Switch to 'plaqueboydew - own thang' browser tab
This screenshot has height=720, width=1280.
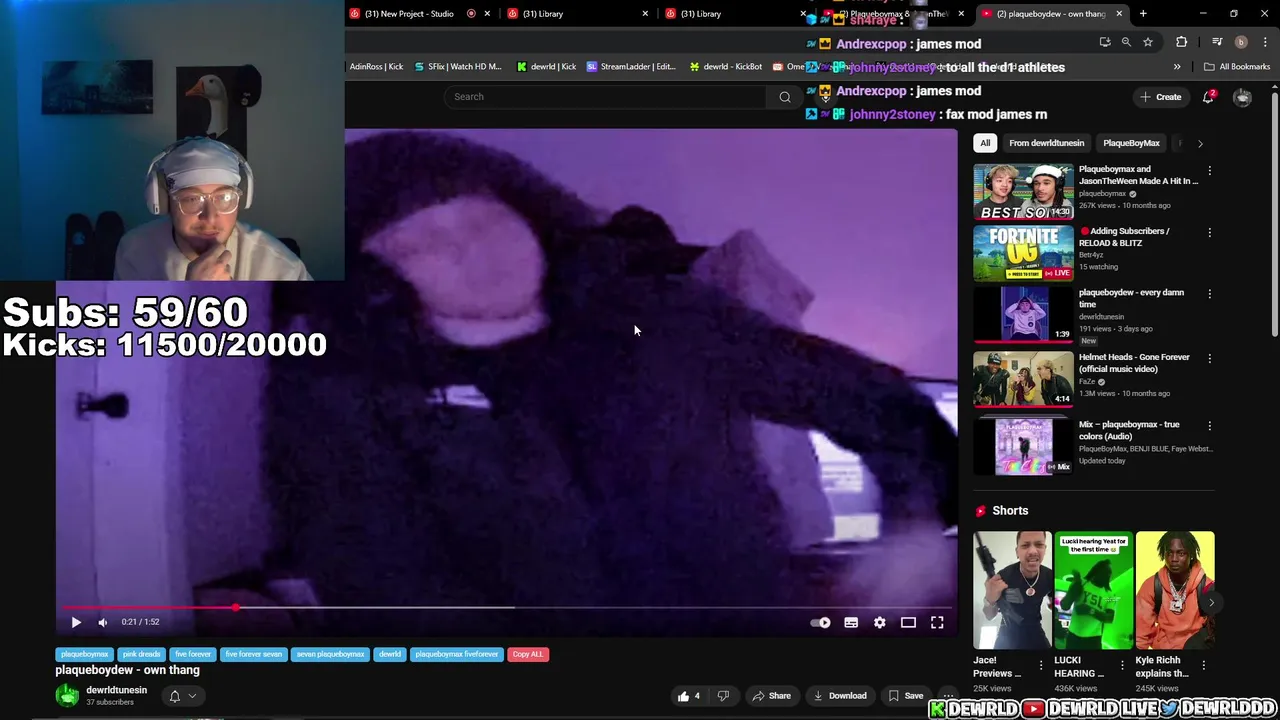click(1050, 14)
